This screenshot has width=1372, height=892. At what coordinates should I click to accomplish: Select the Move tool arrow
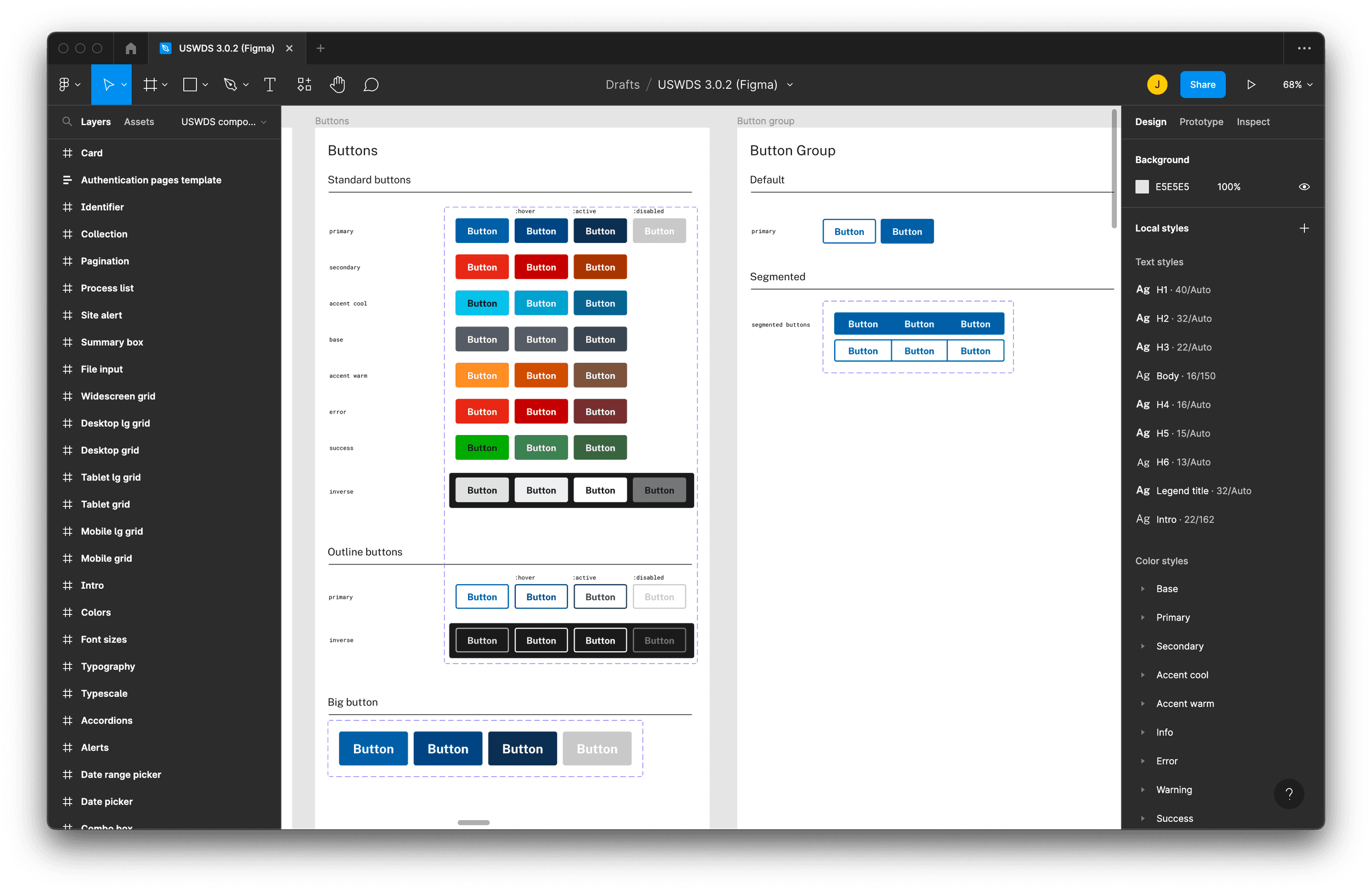click(x=108, y=84)
